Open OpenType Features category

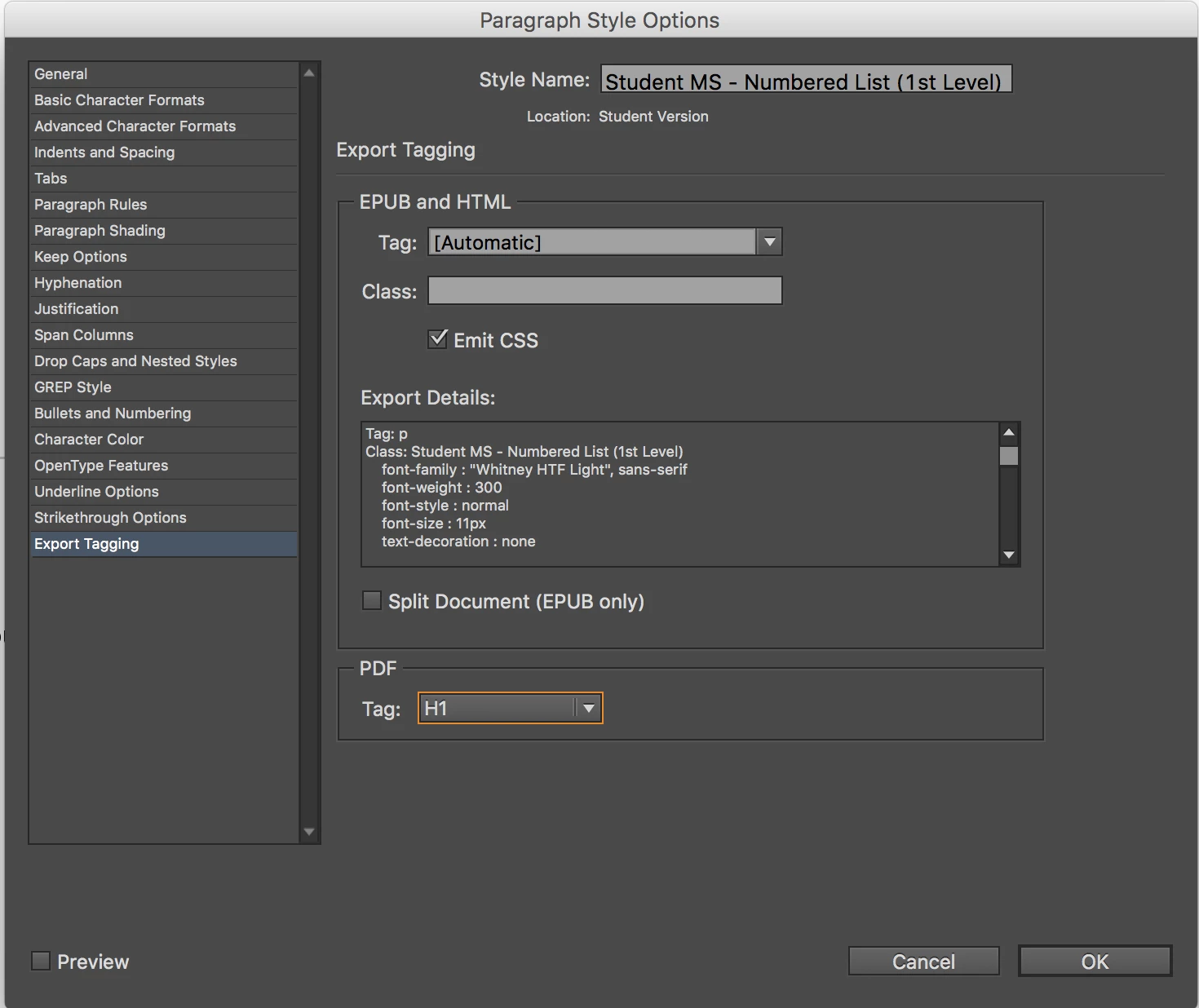[164, 466]
